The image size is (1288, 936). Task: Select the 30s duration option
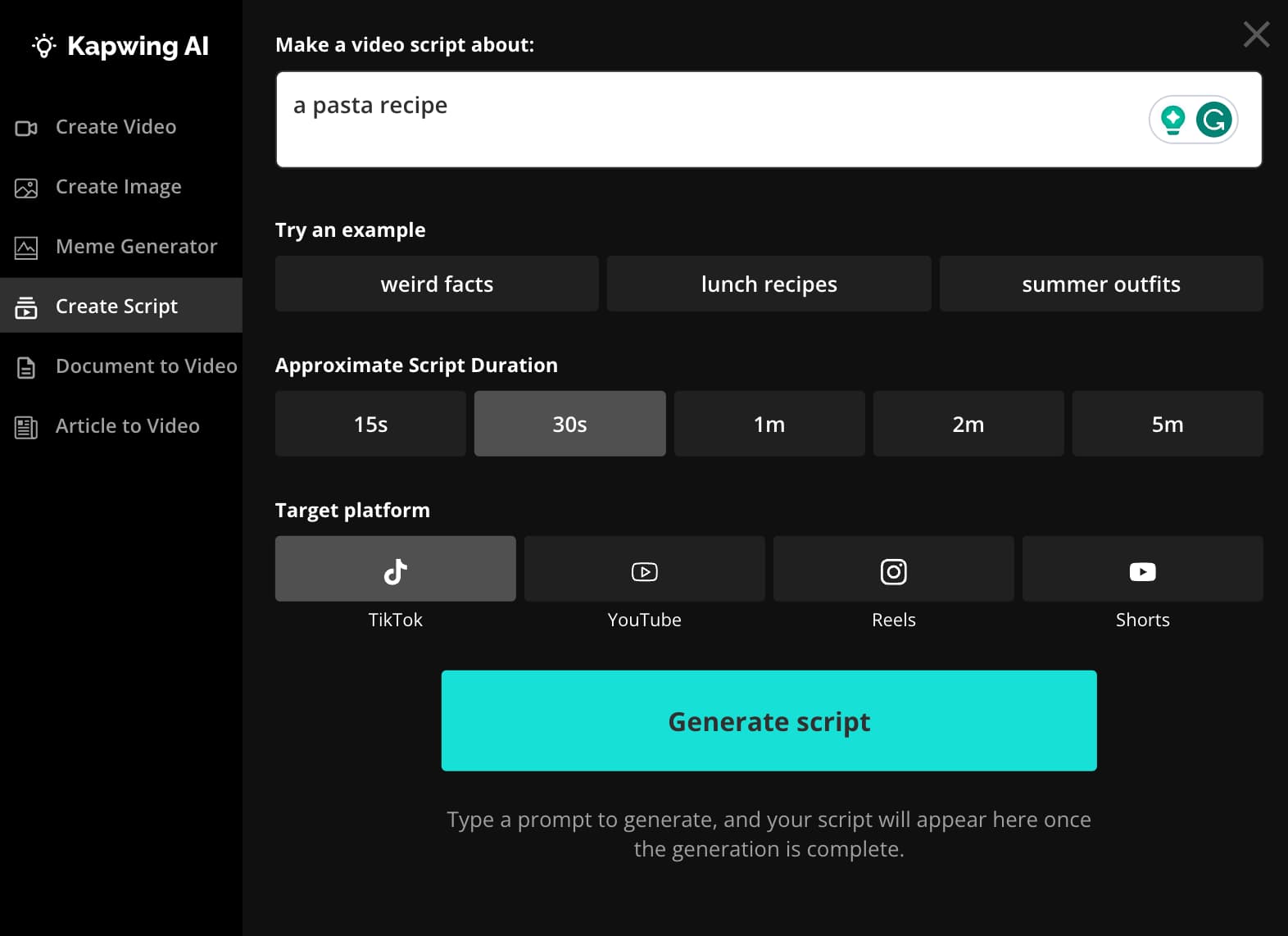[x=569, y=424]
